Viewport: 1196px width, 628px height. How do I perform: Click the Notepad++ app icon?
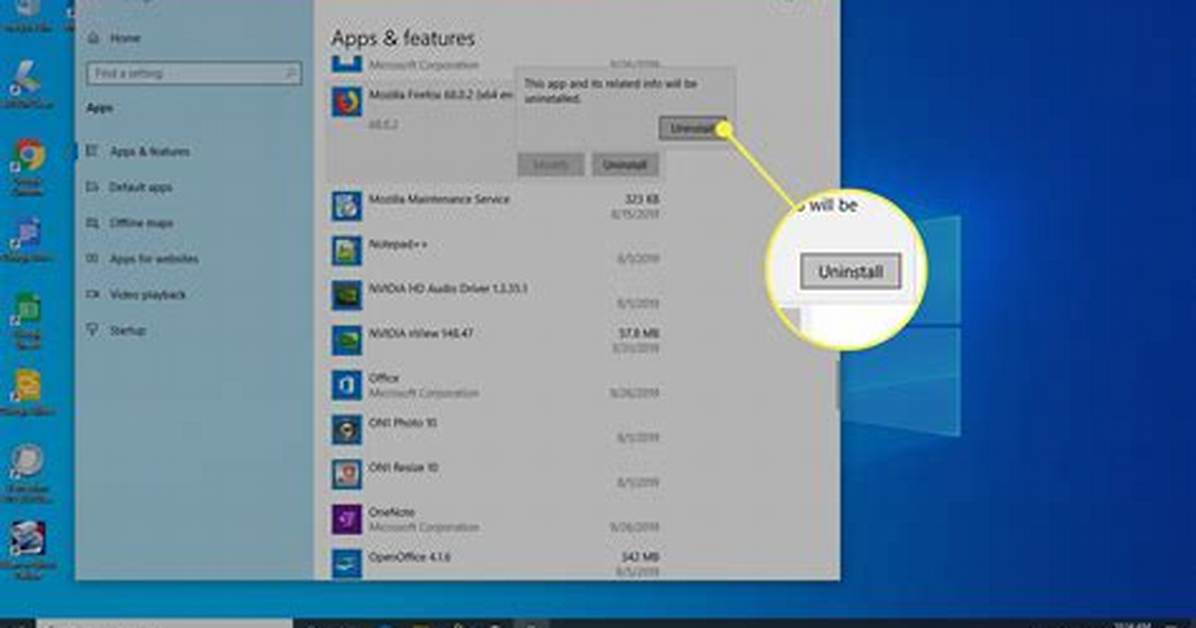(346, 251)
